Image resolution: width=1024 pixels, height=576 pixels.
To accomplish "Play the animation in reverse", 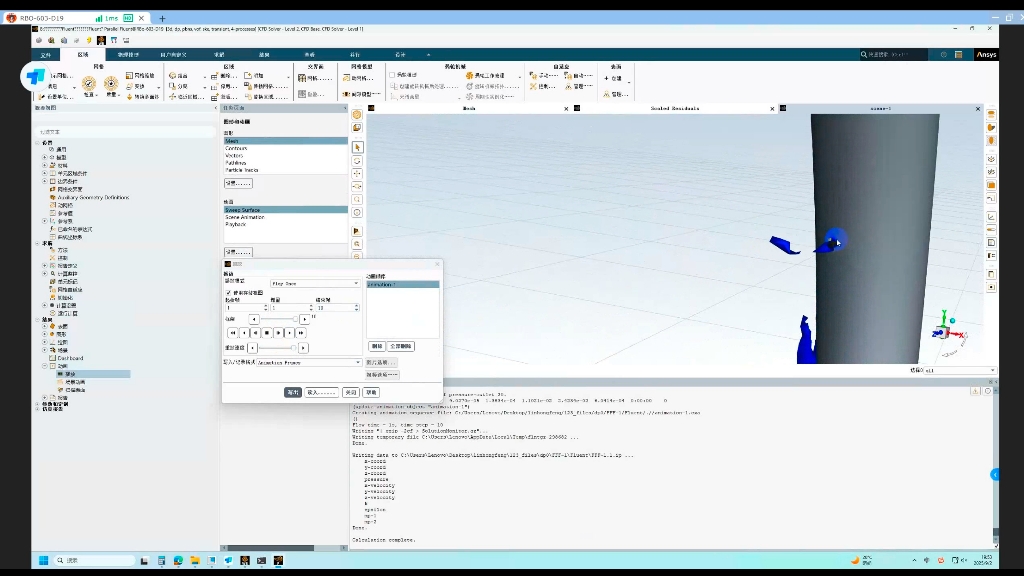I will tap(255, 333).
